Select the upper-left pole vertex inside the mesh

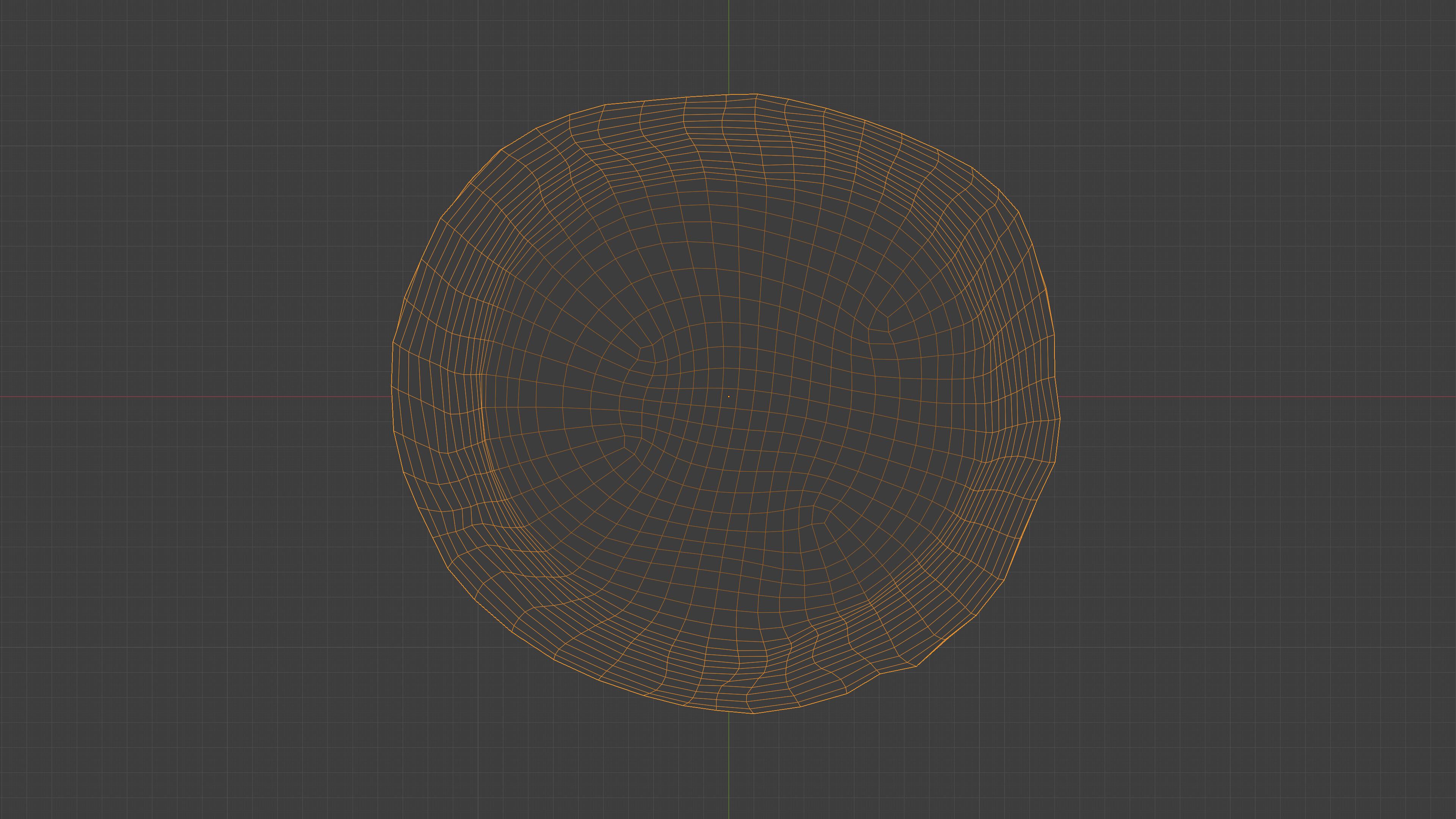(640, 348)
